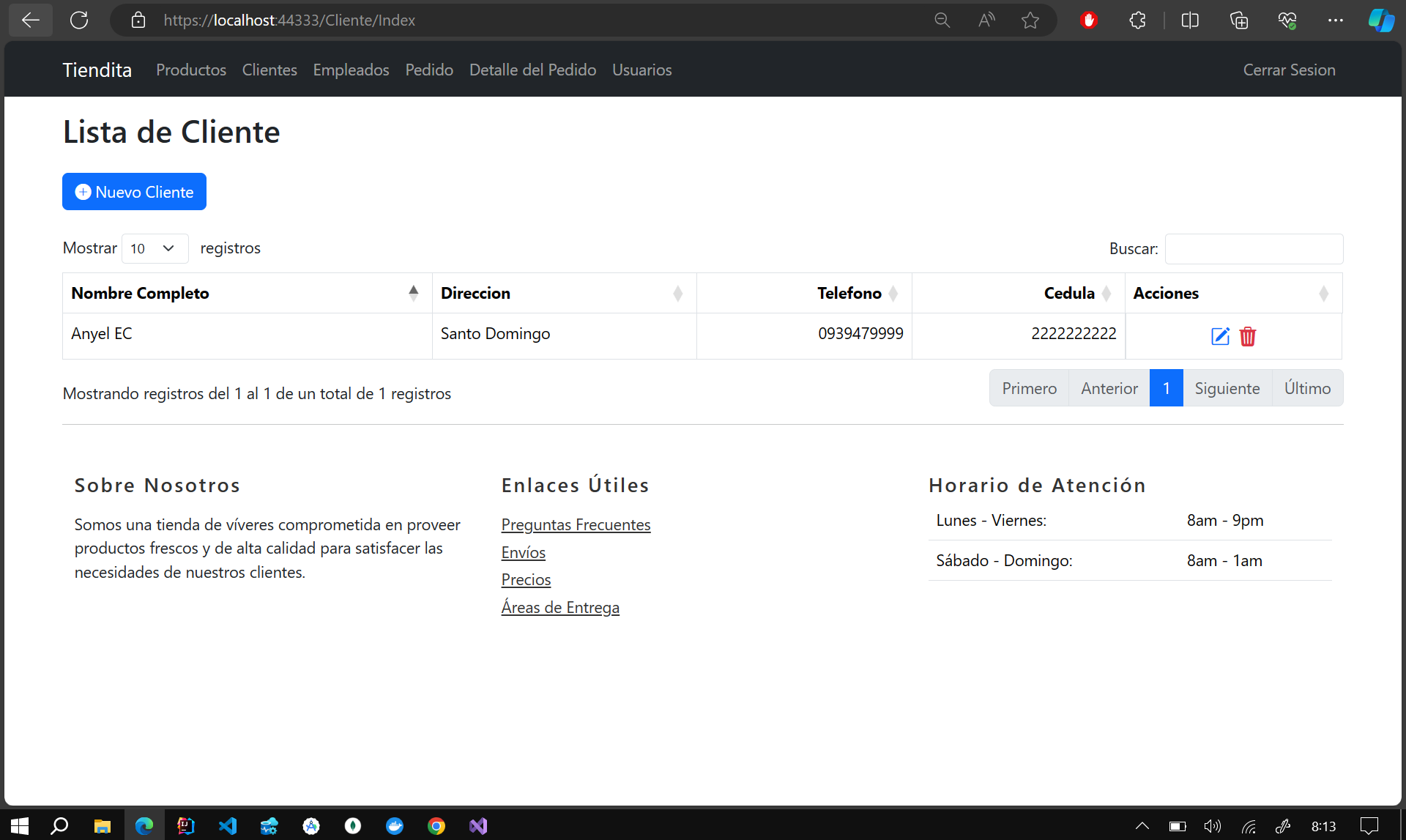Click the edit pencil icon for Anyel EC
This screenshot has width=1406, height=840.
pyautogui.click(x=1220, y=336)
